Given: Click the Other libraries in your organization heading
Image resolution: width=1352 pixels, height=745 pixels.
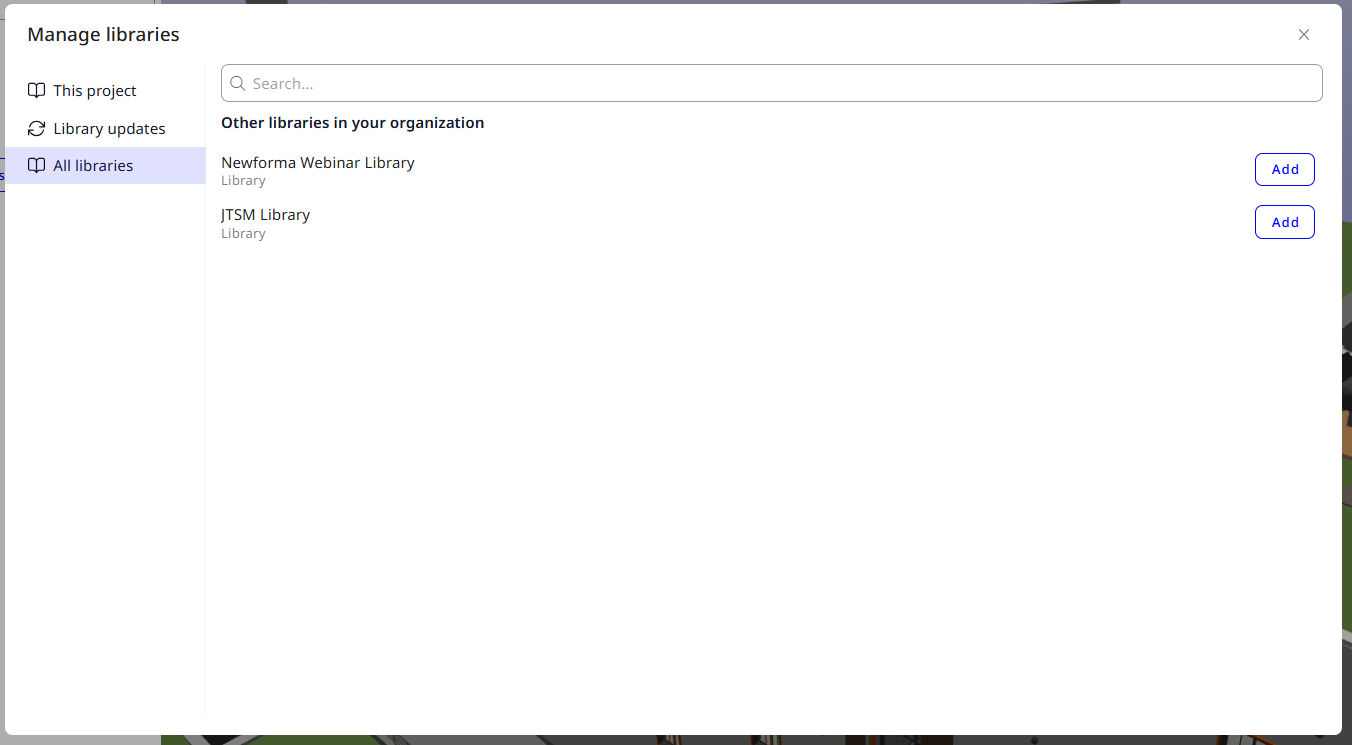Looking at the screenshot, I should (x=352, y=123).
